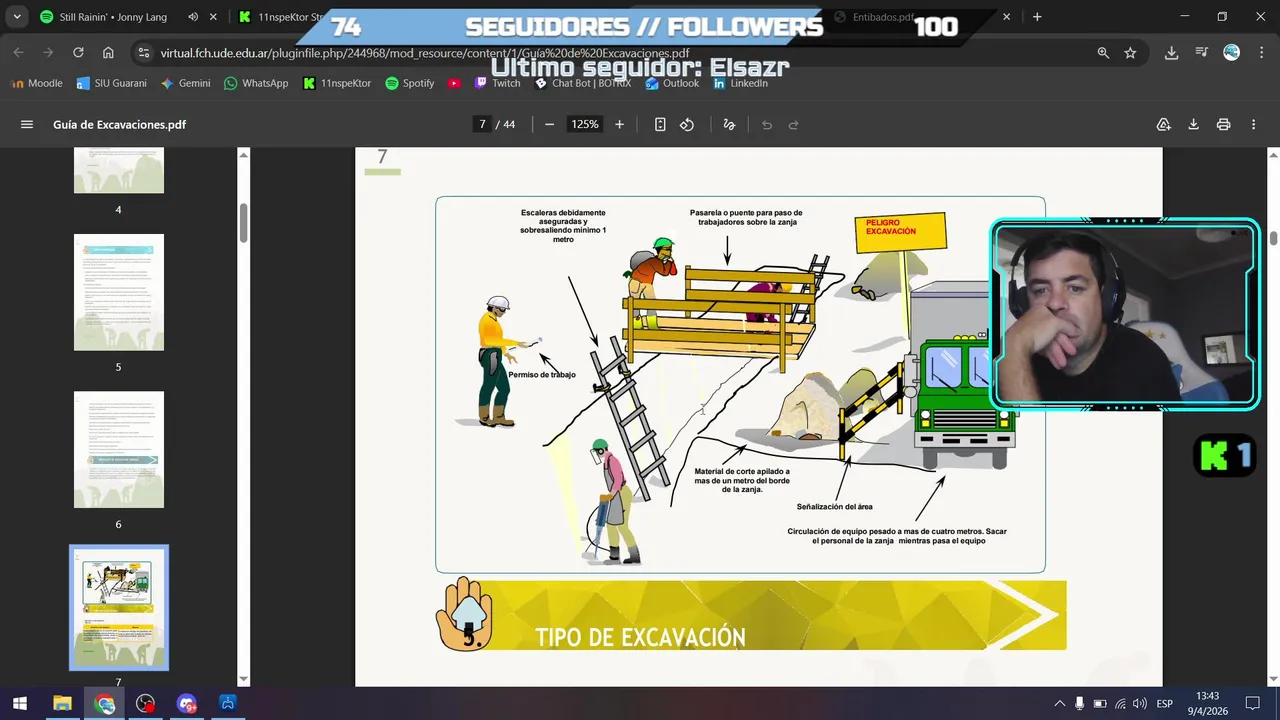Open the volume control in system tray
The width and height of the screenshot is (1280, 720).
pyautogui.click(x=1140, y=703)
